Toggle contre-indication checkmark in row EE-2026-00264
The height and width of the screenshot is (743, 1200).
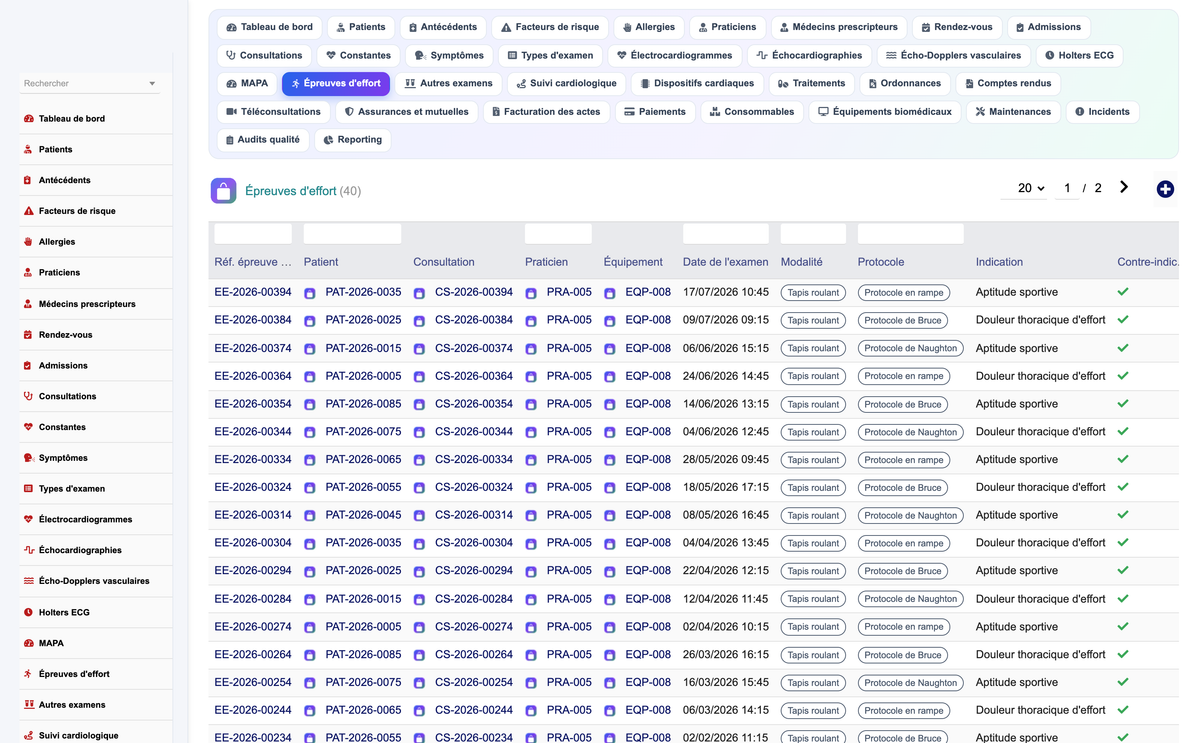1123,654
